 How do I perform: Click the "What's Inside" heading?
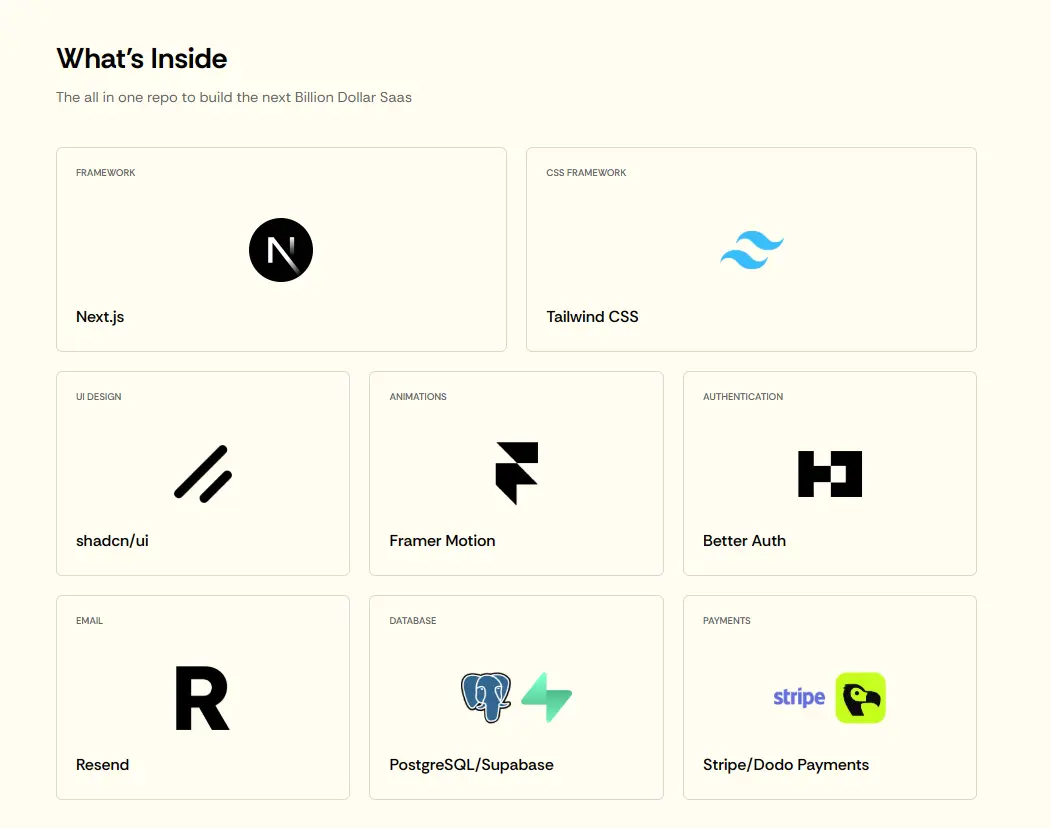pyautogui.click(x=141, y=58)
